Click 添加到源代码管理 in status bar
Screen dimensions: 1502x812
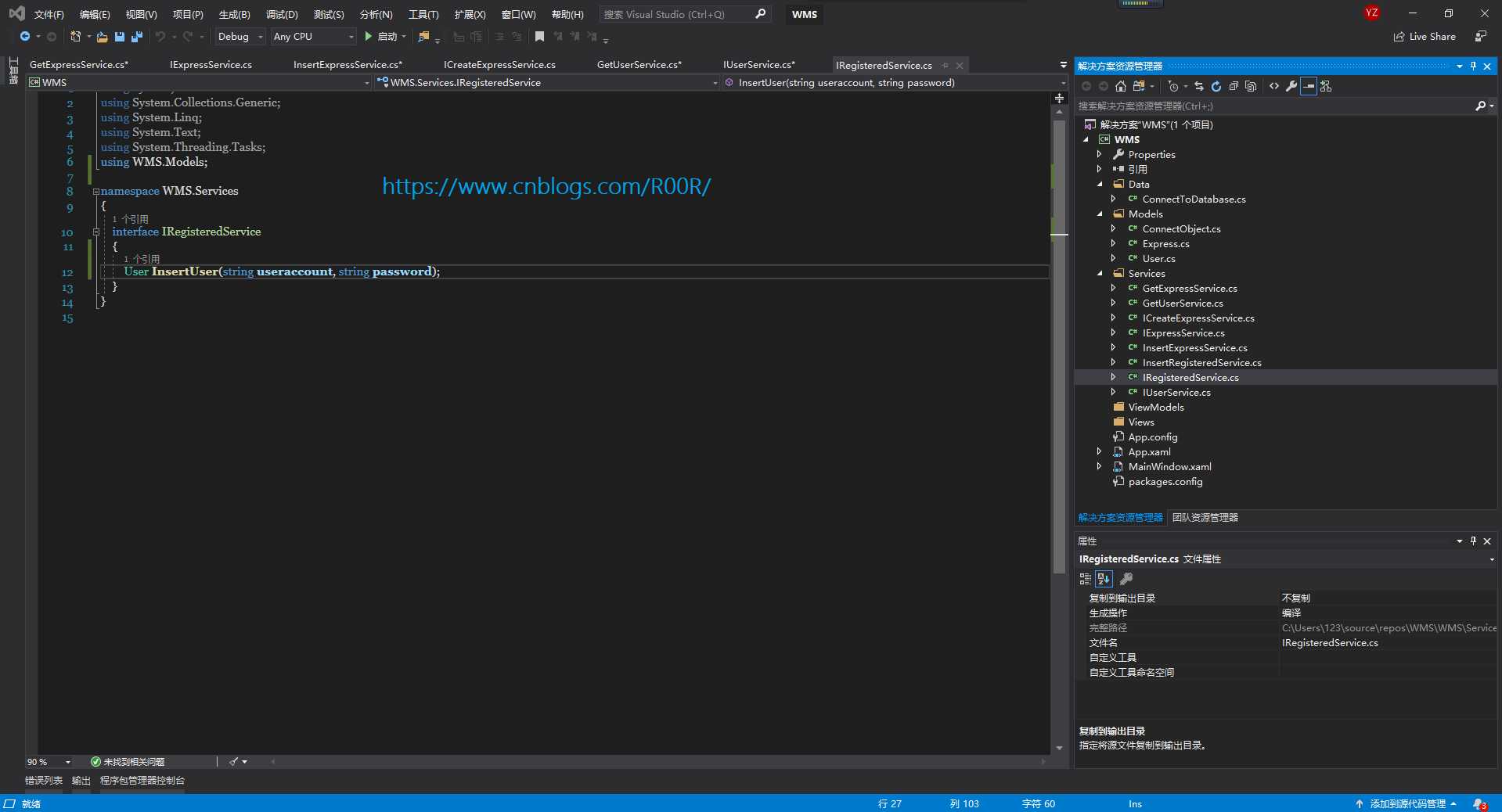click(1407, 804)
